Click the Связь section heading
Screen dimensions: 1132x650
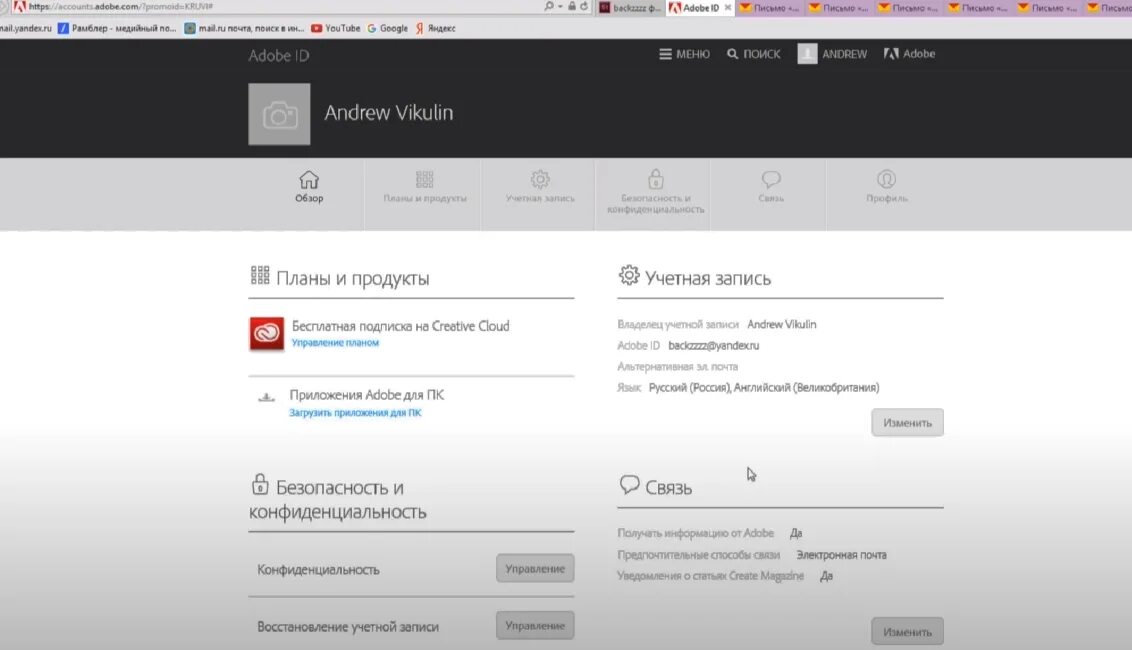[x=669, y=488]
